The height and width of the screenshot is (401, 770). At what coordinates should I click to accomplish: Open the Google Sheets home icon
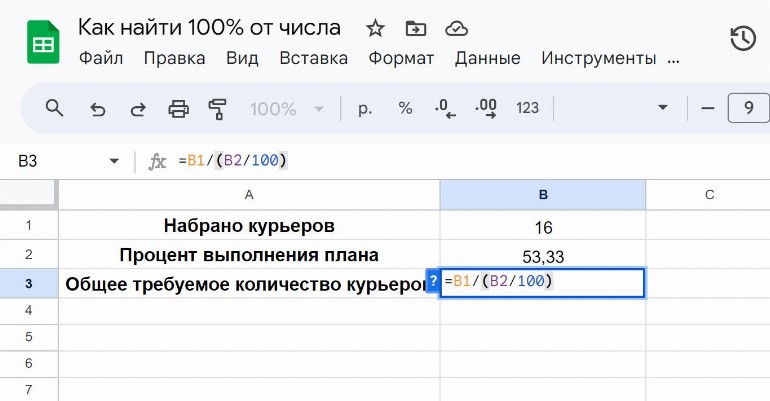point(43,42)
